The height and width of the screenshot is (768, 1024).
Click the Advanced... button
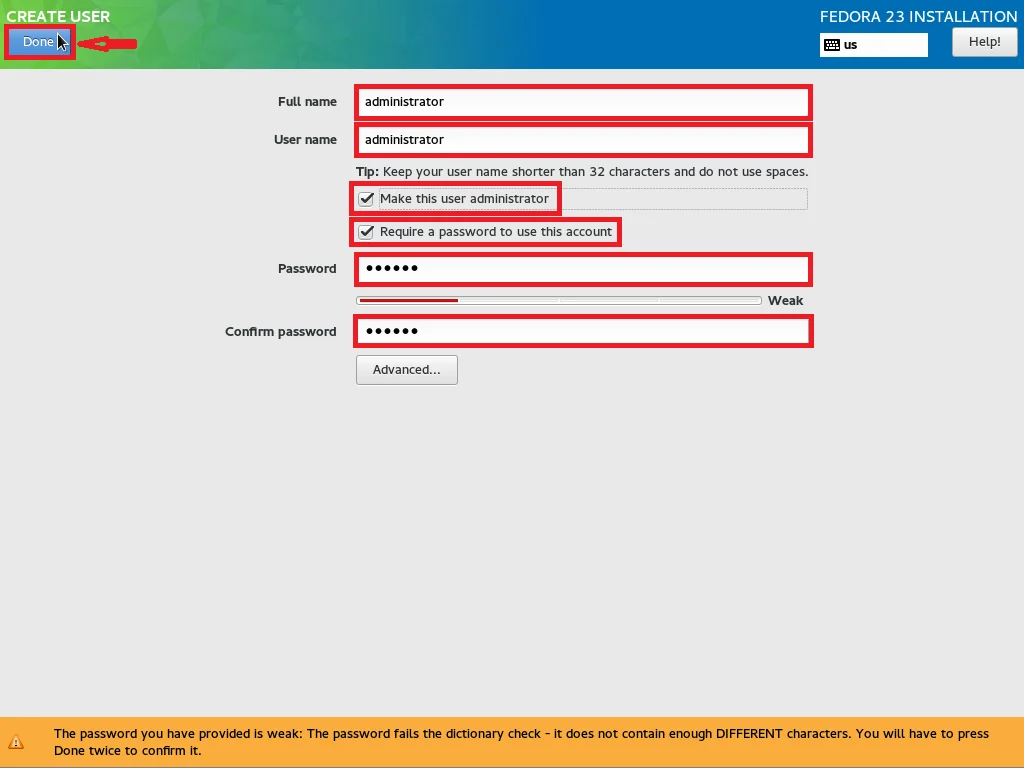pyautogui.click(x=407, y=370)
